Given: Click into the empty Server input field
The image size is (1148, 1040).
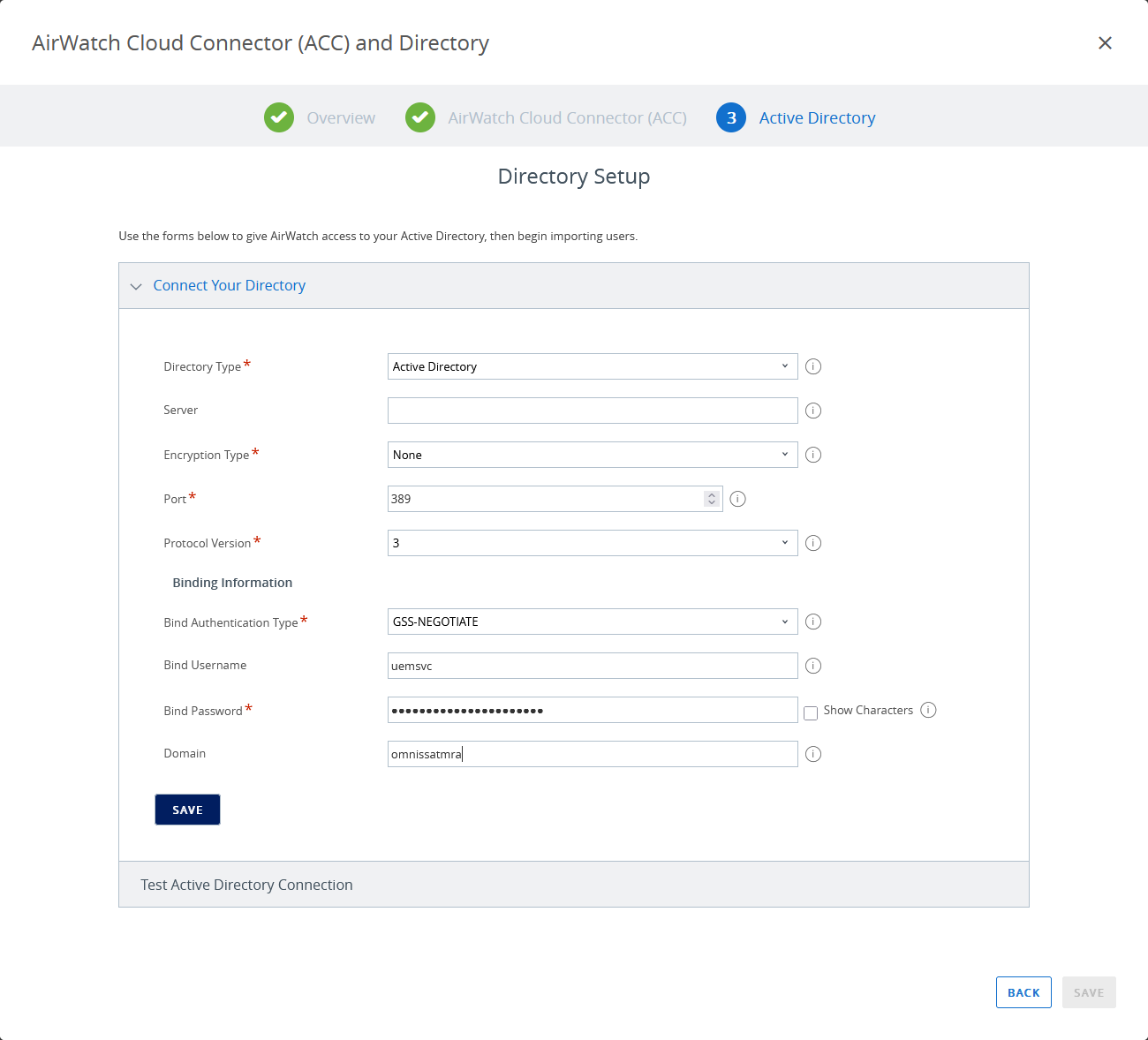Looking at the screenshot, I should point(592,411).
